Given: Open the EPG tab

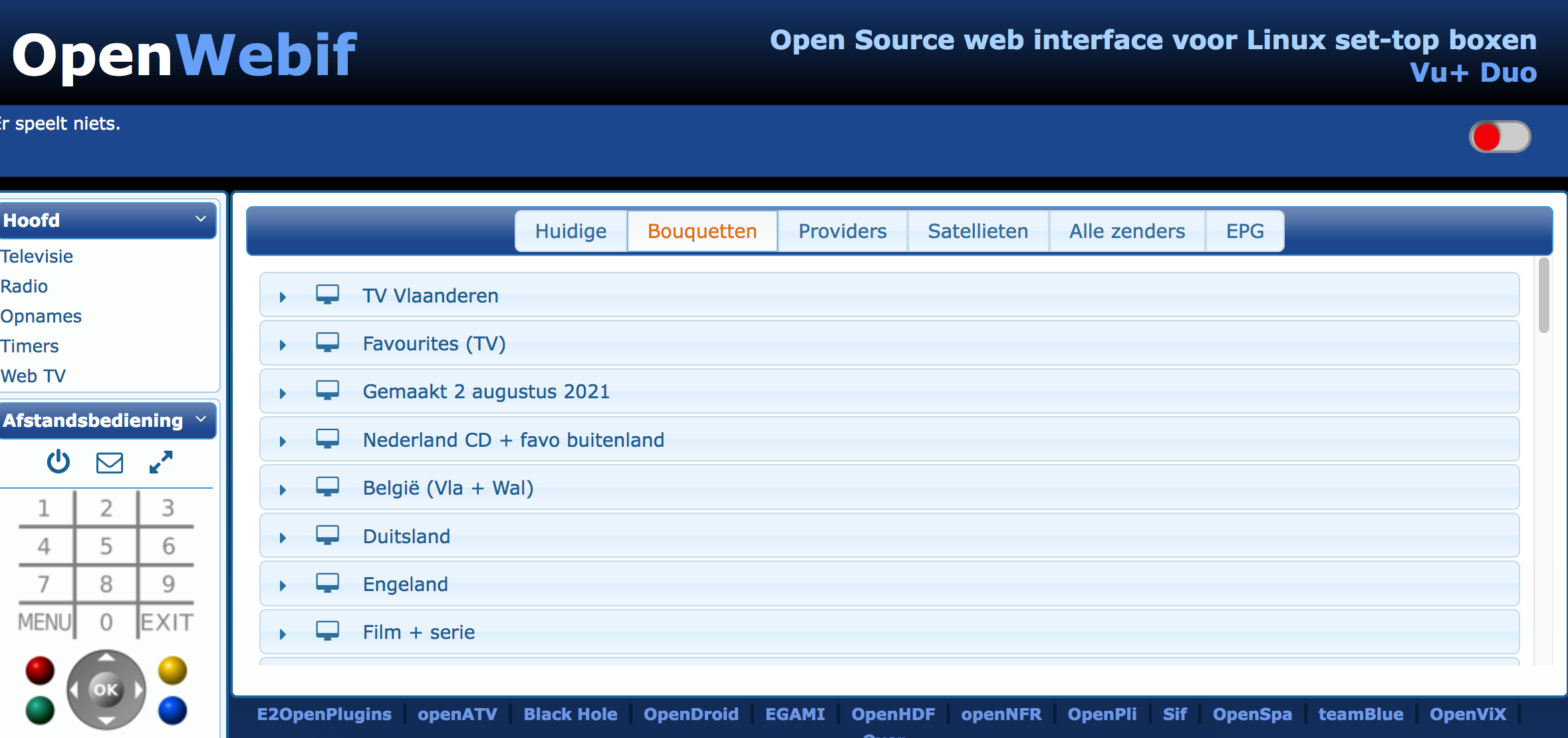Looking at the screenshot, I should coord(1245,231).
